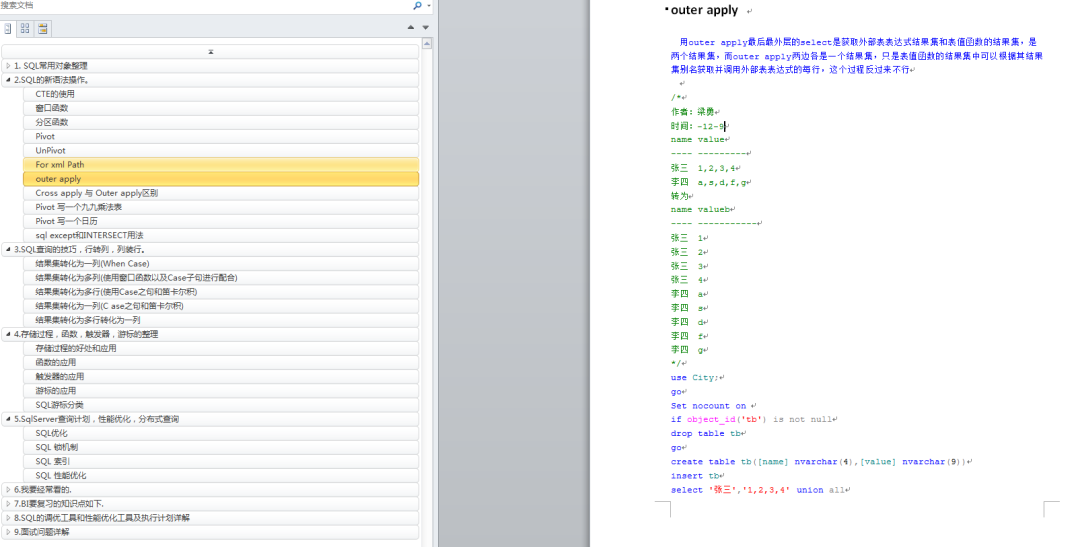
Task: Open Pivot 写一个九九乘法表 heading
Action: tap(220, 207)
